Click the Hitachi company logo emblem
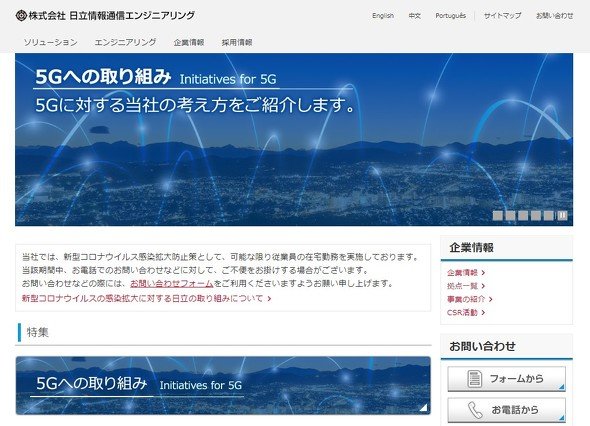Screen dimensions: 590x426 (21, 15)
